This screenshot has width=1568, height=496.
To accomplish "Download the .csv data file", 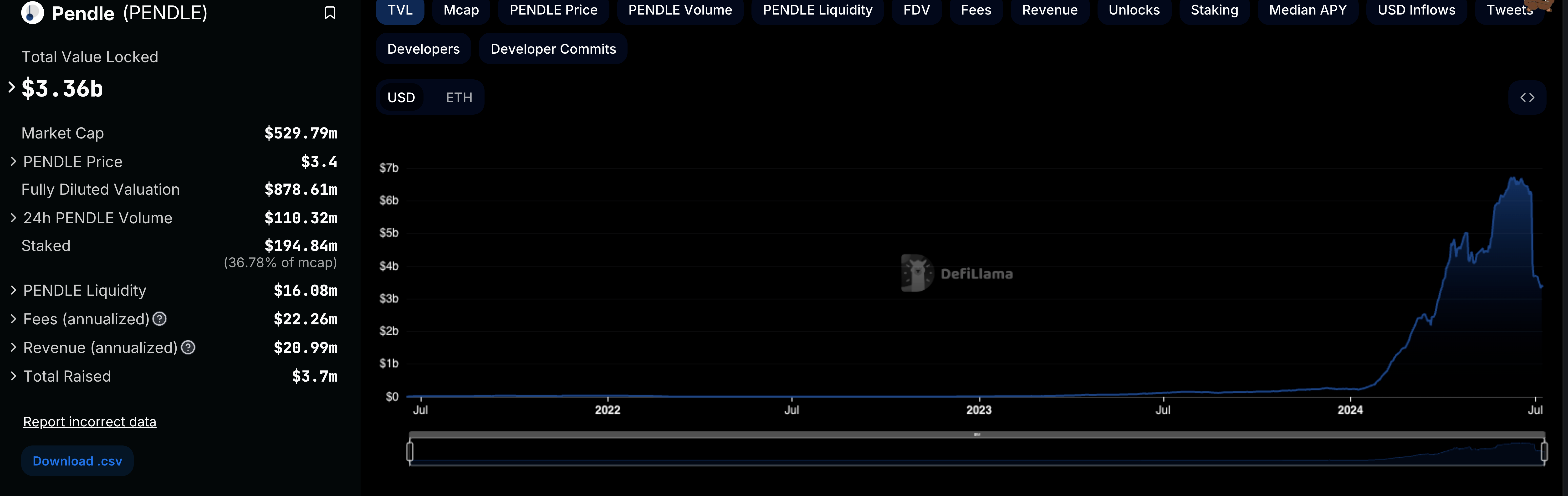I will 77,461.
